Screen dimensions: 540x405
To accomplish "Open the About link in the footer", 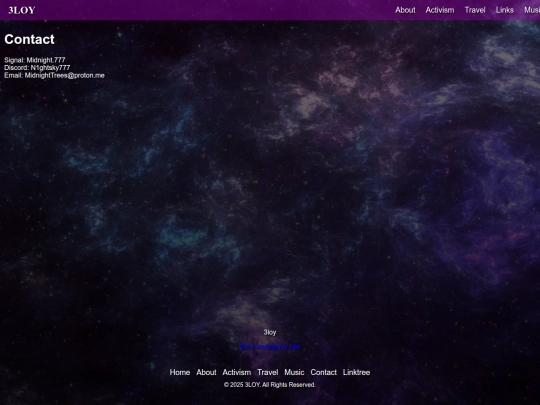I will coord(206,372).
